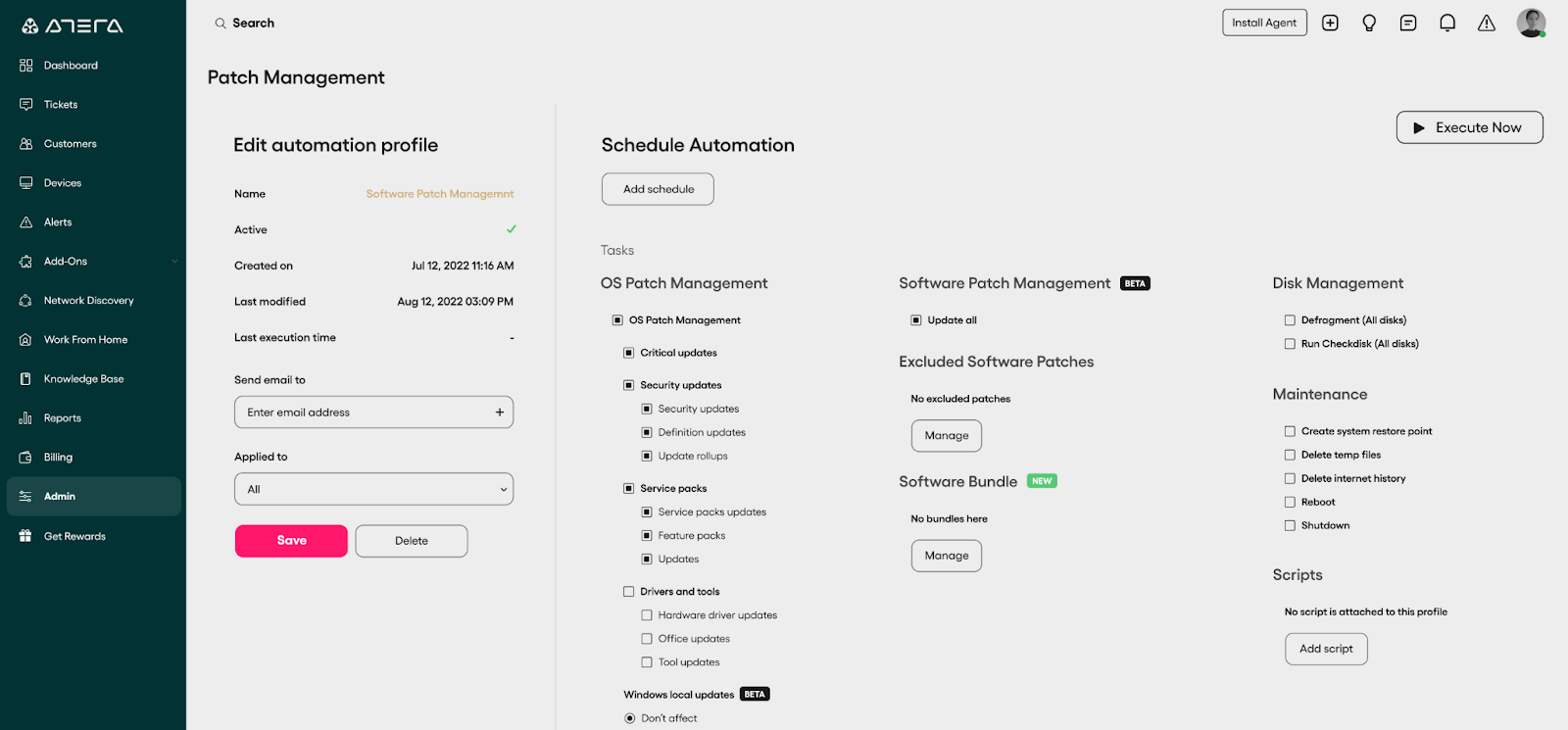1568x730 pixels.
Task: Click the plus-square quick add icon
Action: (1330, 23)
